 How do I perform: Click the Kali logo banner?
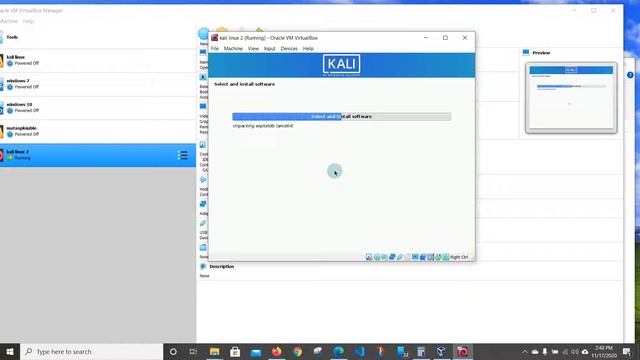[x=342, y=65]
